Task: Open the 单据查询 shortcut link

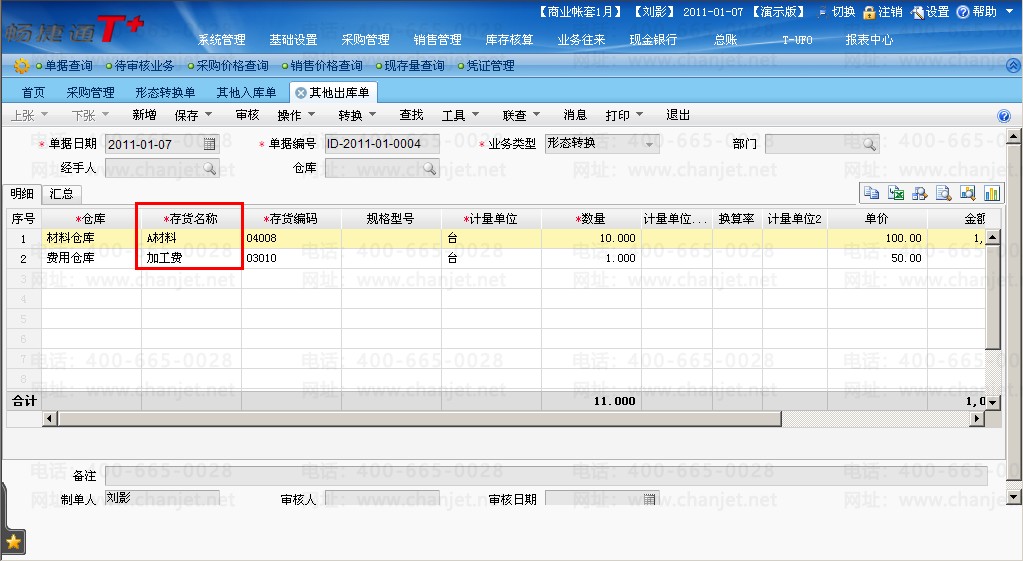Action: (x=69, y=66)
